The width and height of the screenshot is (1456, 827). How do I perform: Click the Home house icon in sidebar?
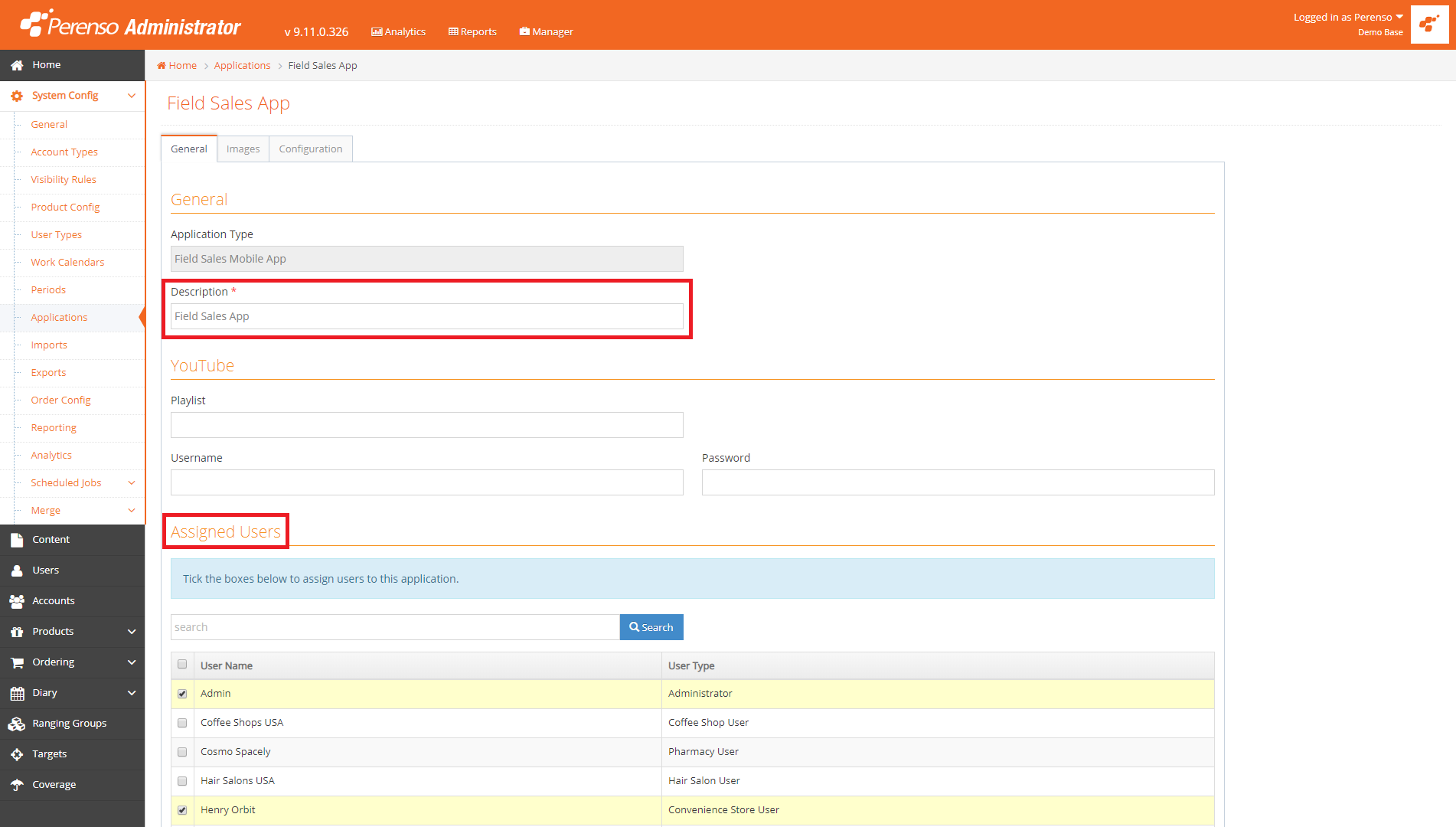click(17, 65)
